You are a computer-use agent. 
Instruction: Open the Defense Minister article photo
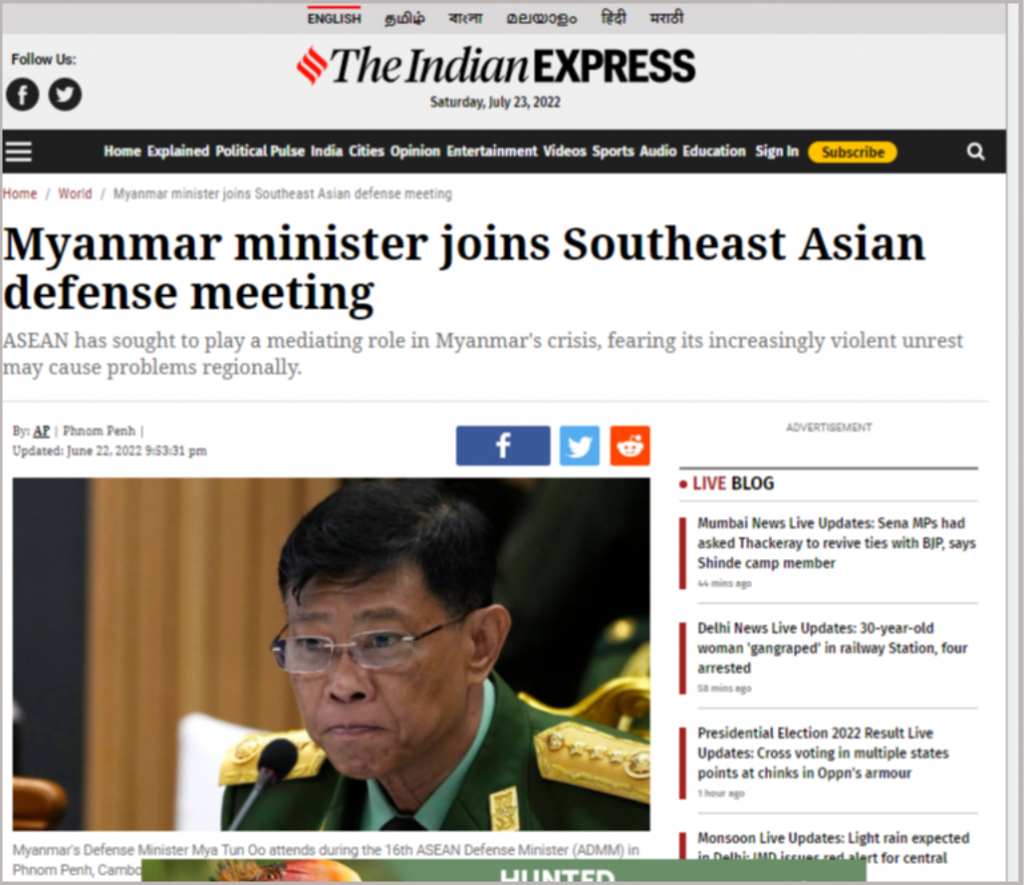(x=331, y=654)
